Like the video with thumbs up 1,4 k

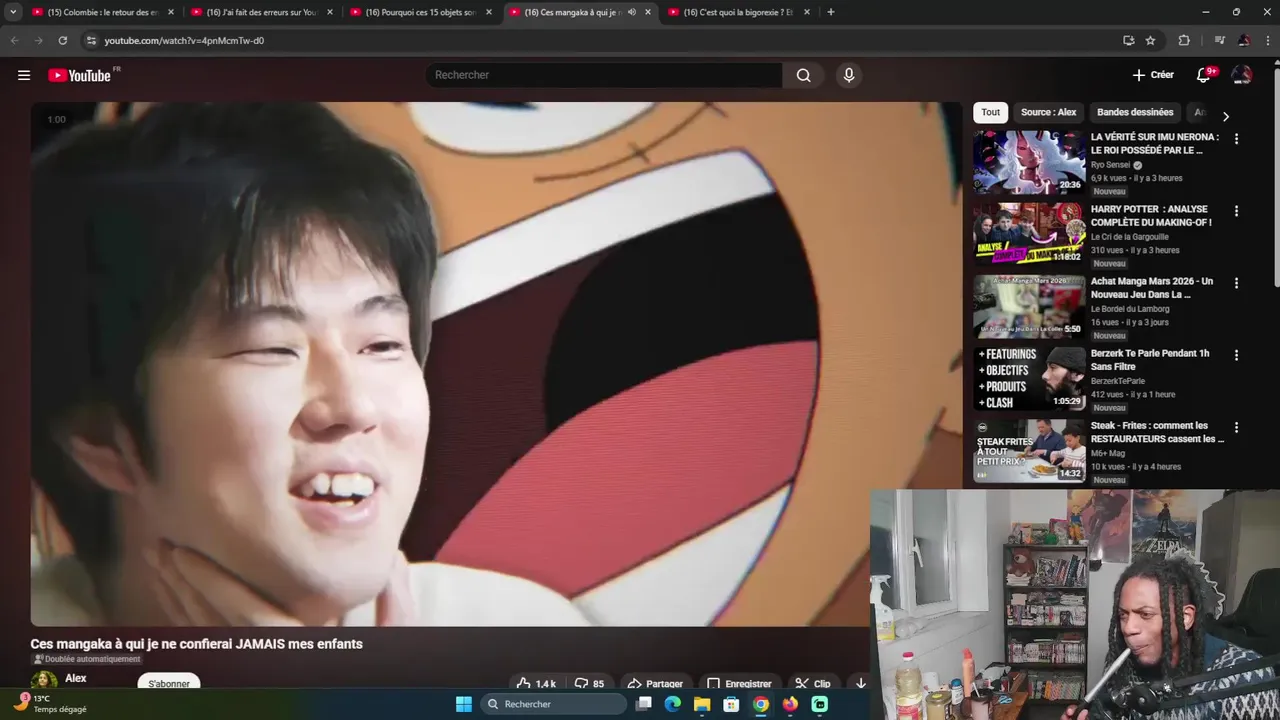(535, 684)
